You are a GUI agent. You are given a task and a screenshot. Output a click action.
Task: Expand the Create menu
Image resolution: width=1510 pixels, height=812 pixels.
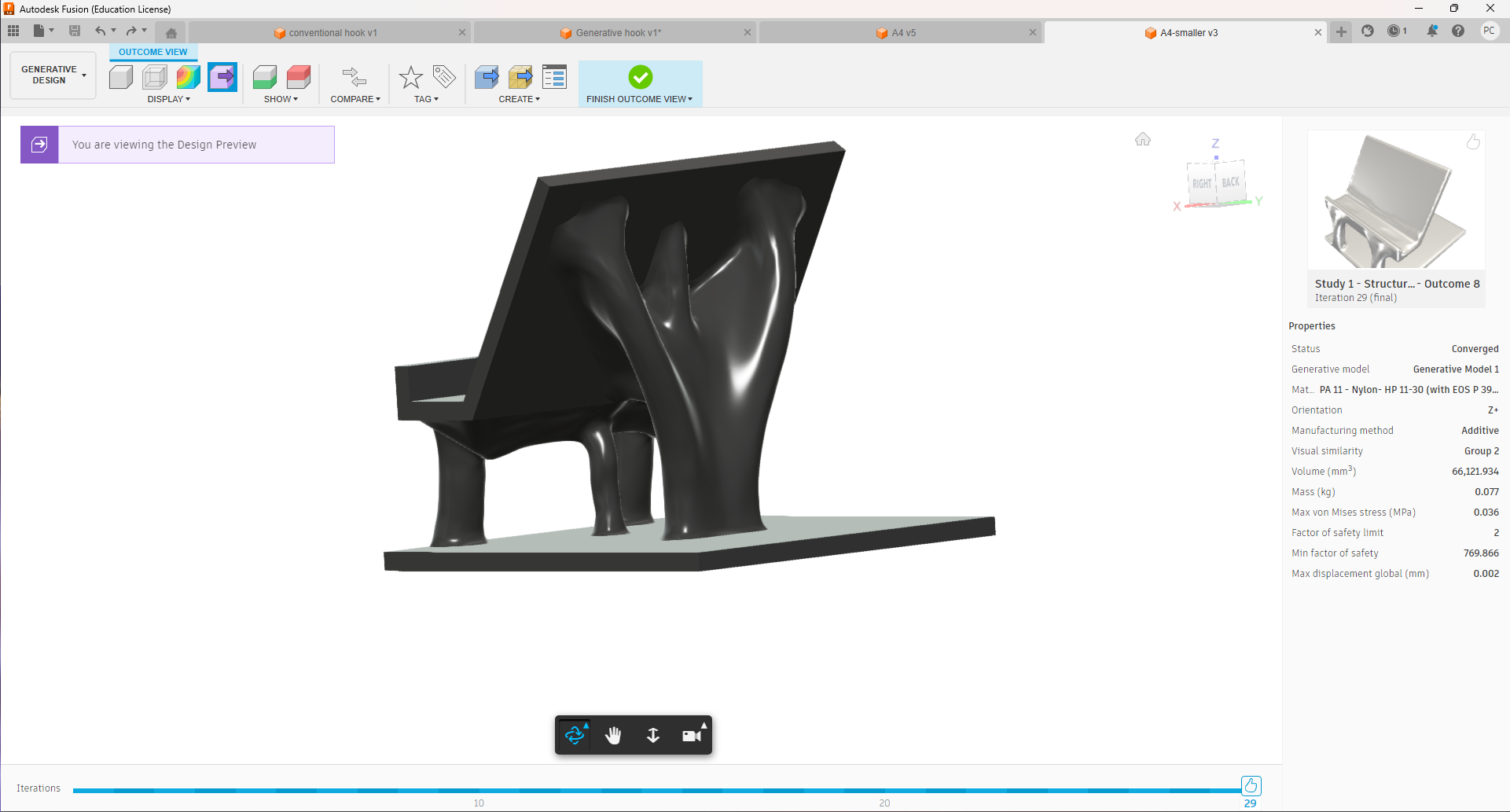click(x=519, y=99)
